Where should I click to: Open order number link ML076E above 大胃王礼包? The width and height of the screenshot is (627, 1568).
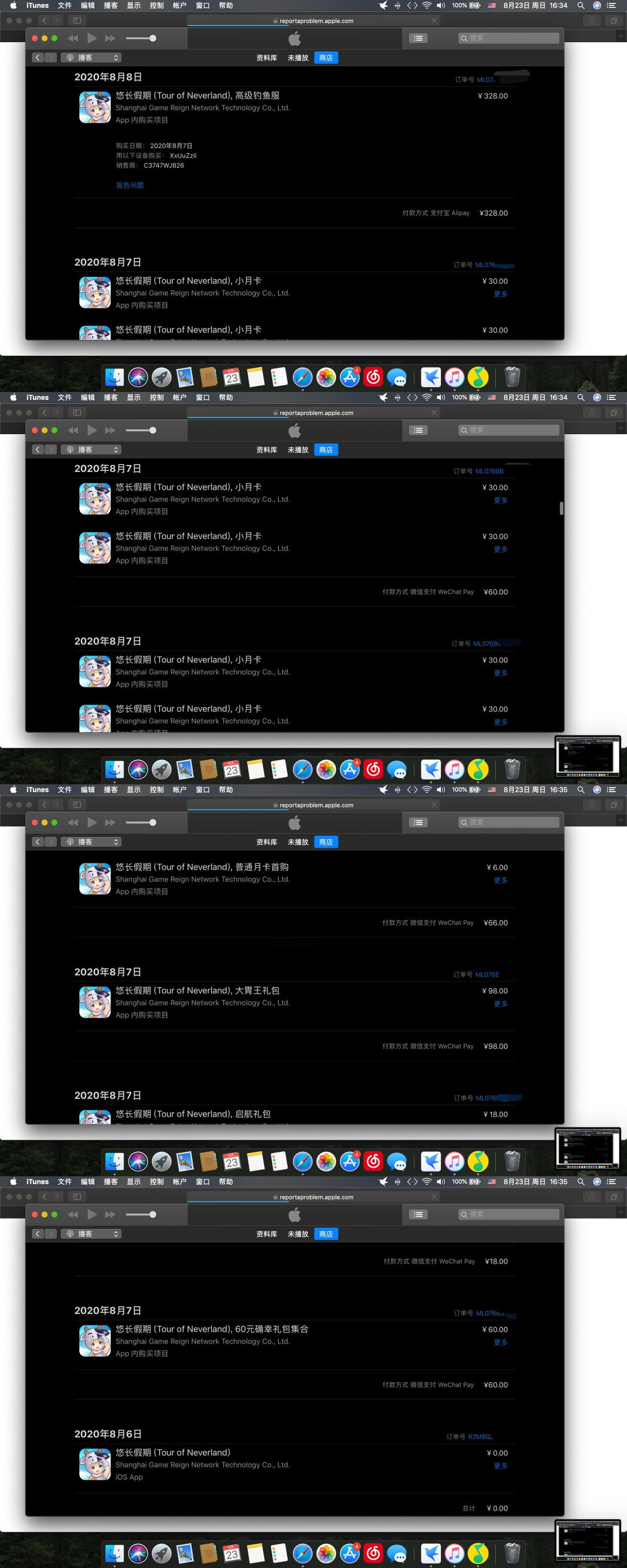pyautogui.click(x=487, y=974)
